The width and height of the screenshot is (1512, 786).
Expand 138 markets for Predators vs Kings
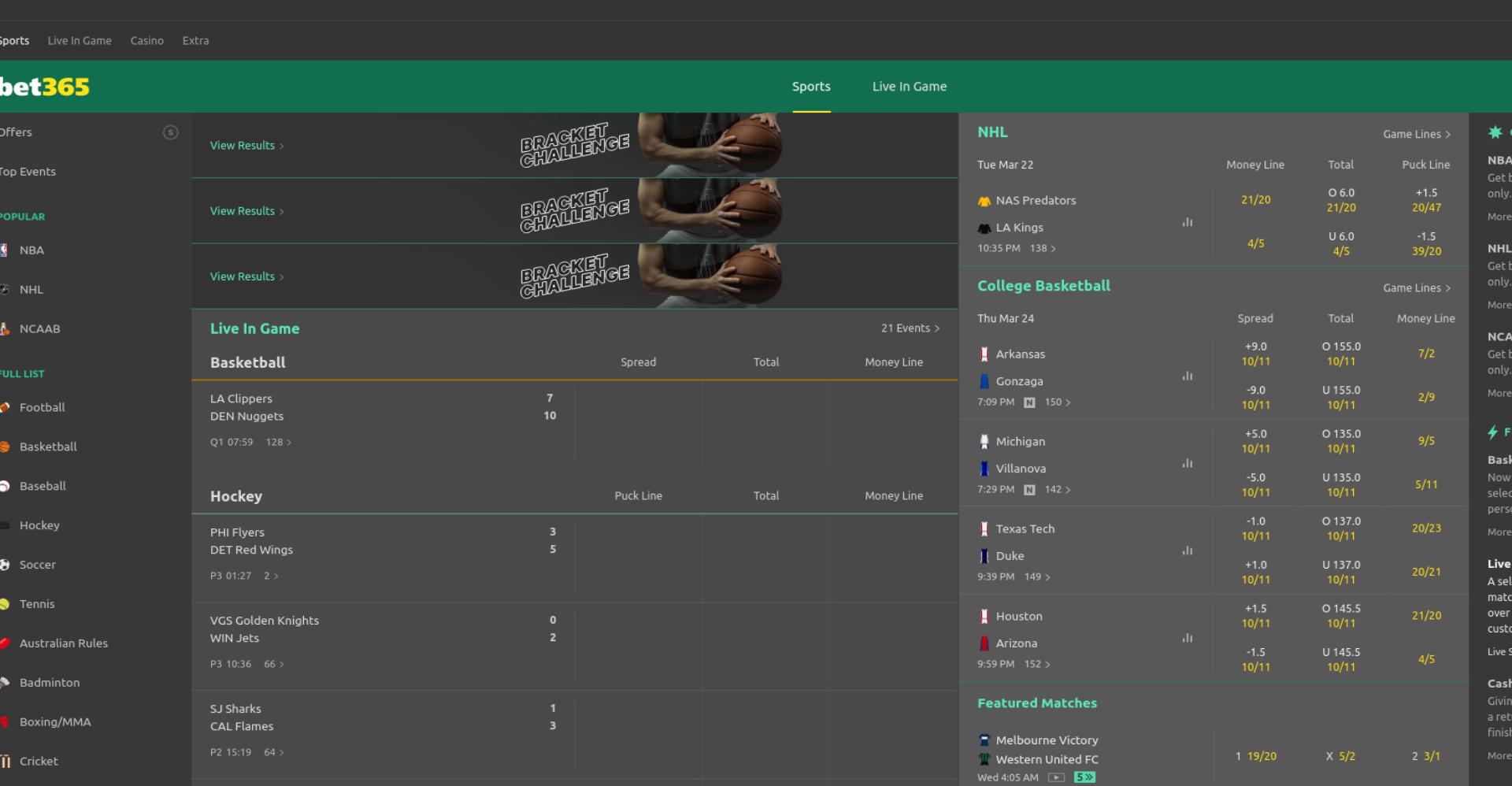(1043, 249)
